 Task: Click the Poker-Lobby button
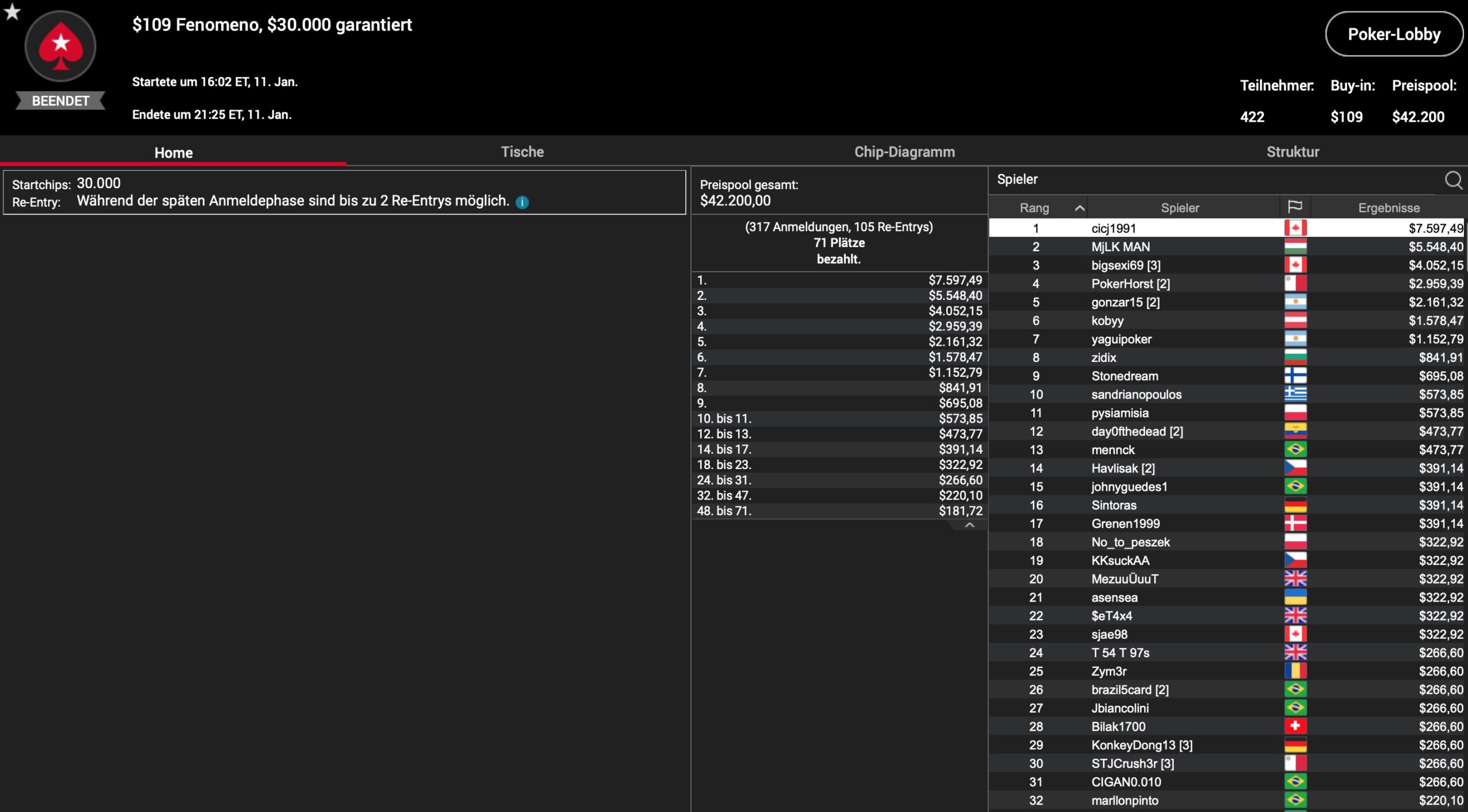tap(1393, 34)
